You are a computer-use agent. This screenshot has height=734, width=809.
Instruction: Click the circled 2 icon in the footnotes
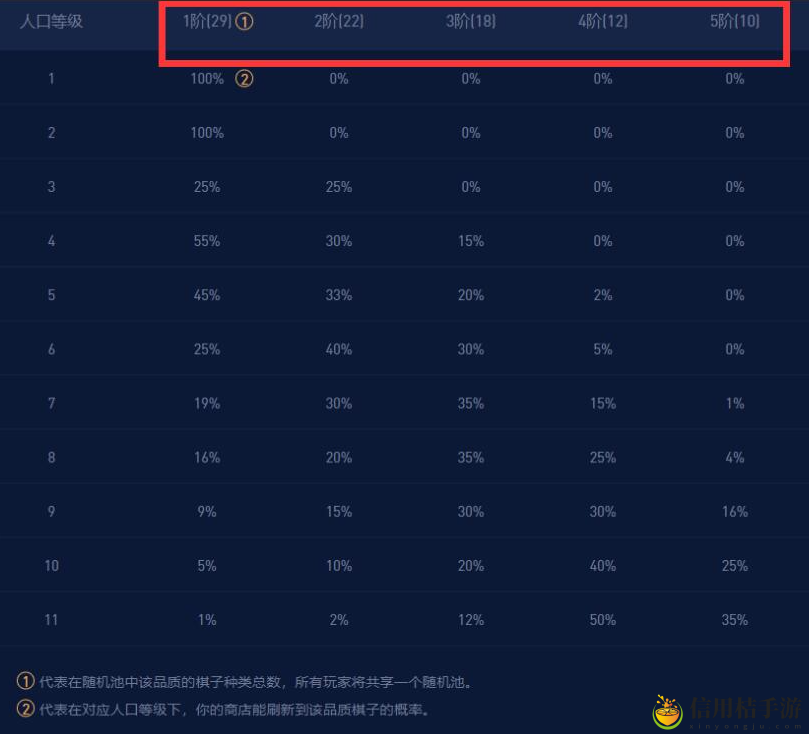point(25,709)
